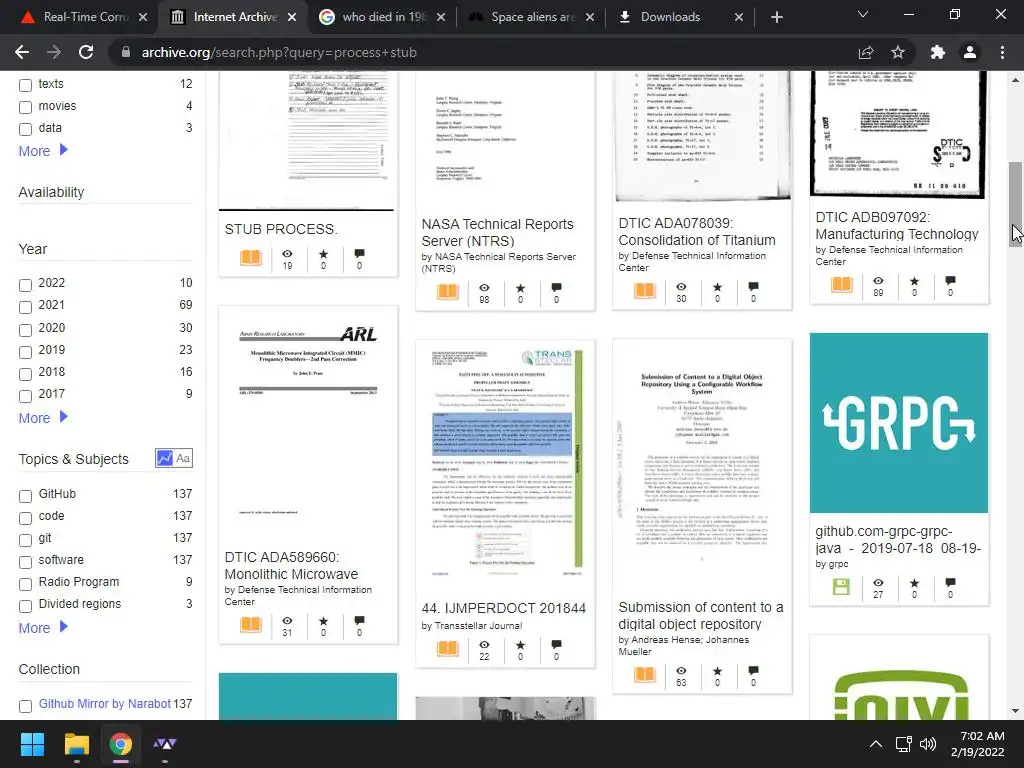This screenshot has width=1024, height=768.
Task: Expand More media types
Action: [43, 151]
